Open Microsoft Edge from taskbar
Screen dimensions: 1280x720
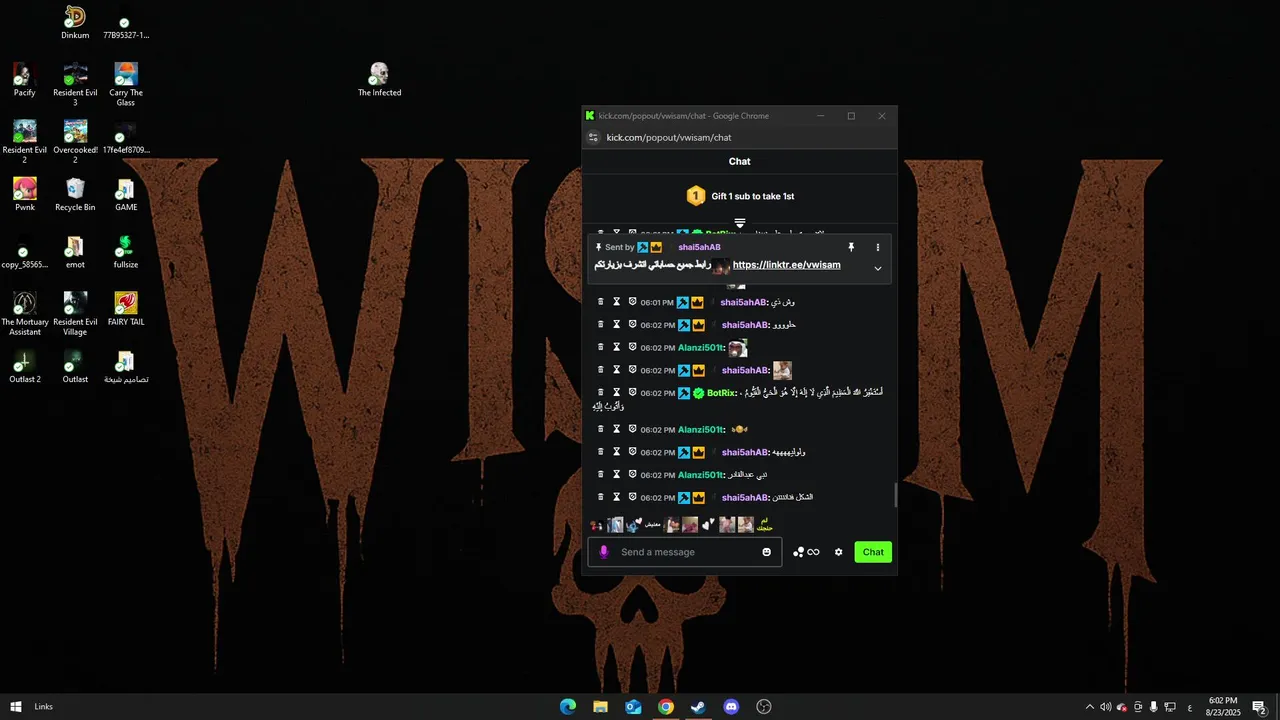568,707
